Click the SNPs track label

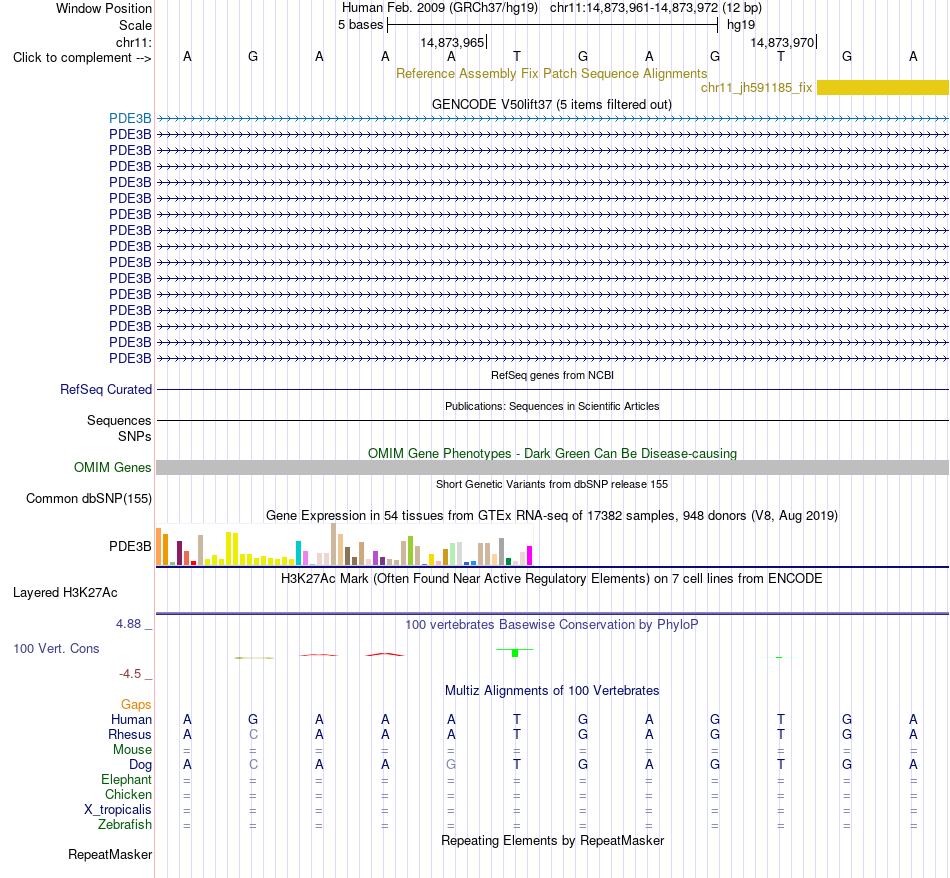click(135, 436)
